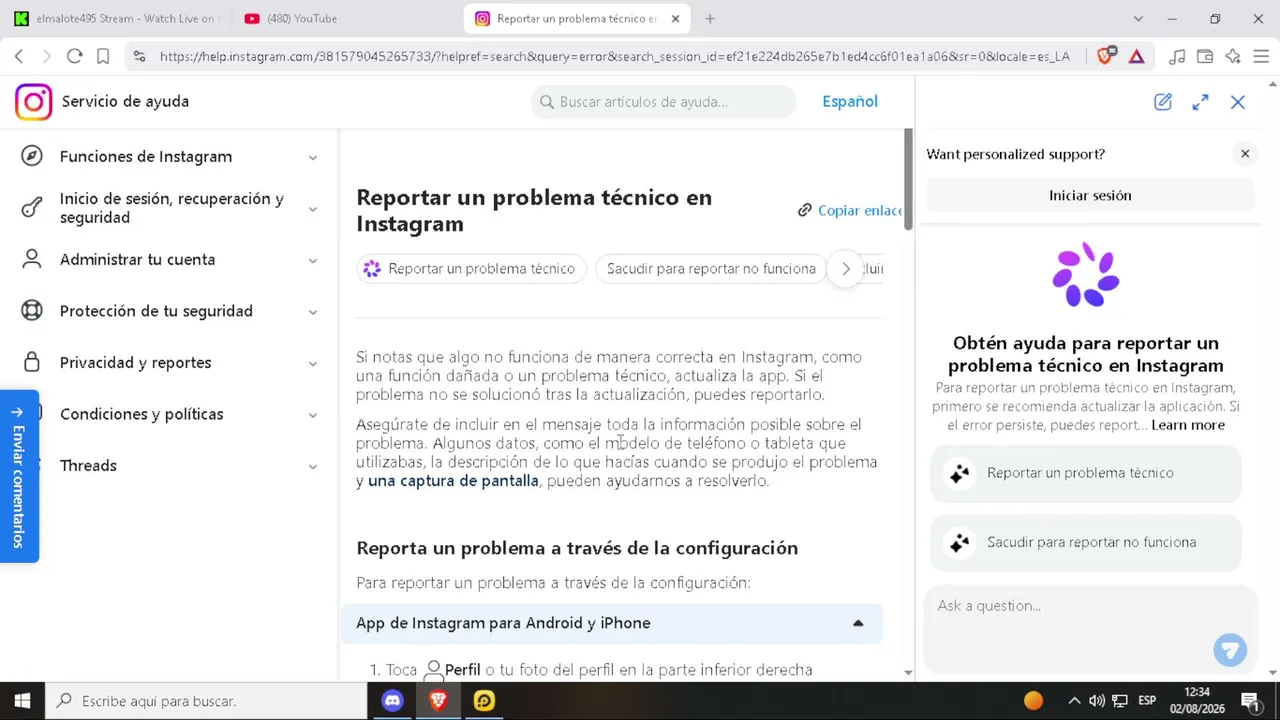Click the link icon beside Copiar enlace
The width and height of the screenshot is (1280, 720).
point(804,210)
